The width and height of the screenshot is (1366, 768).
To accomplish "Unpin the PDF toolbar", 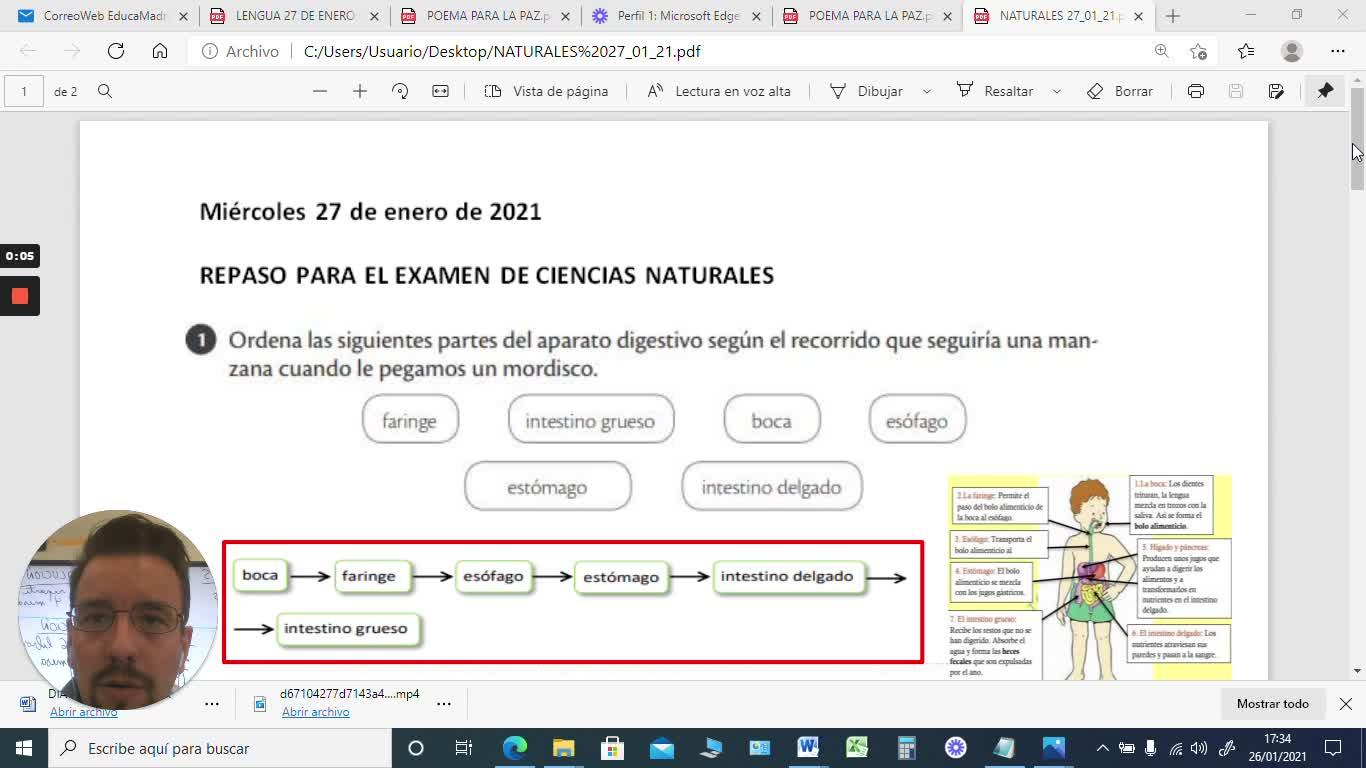I will click(x=1325, y=91).
